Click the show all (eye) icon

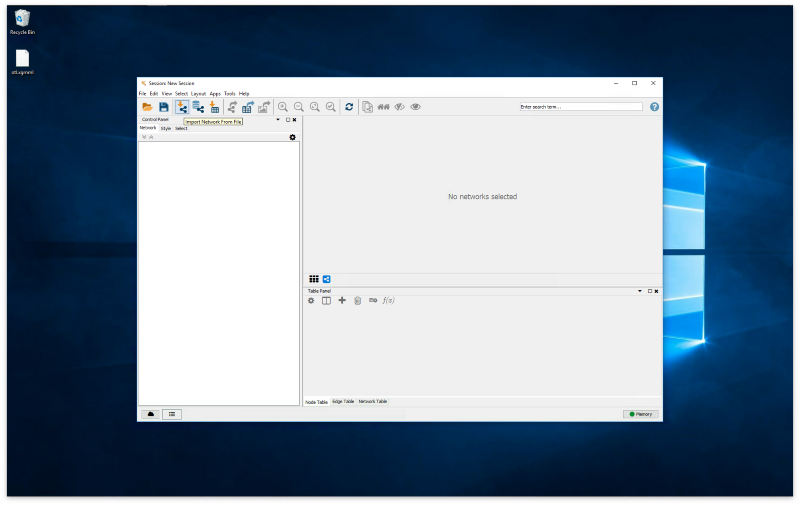416,107
